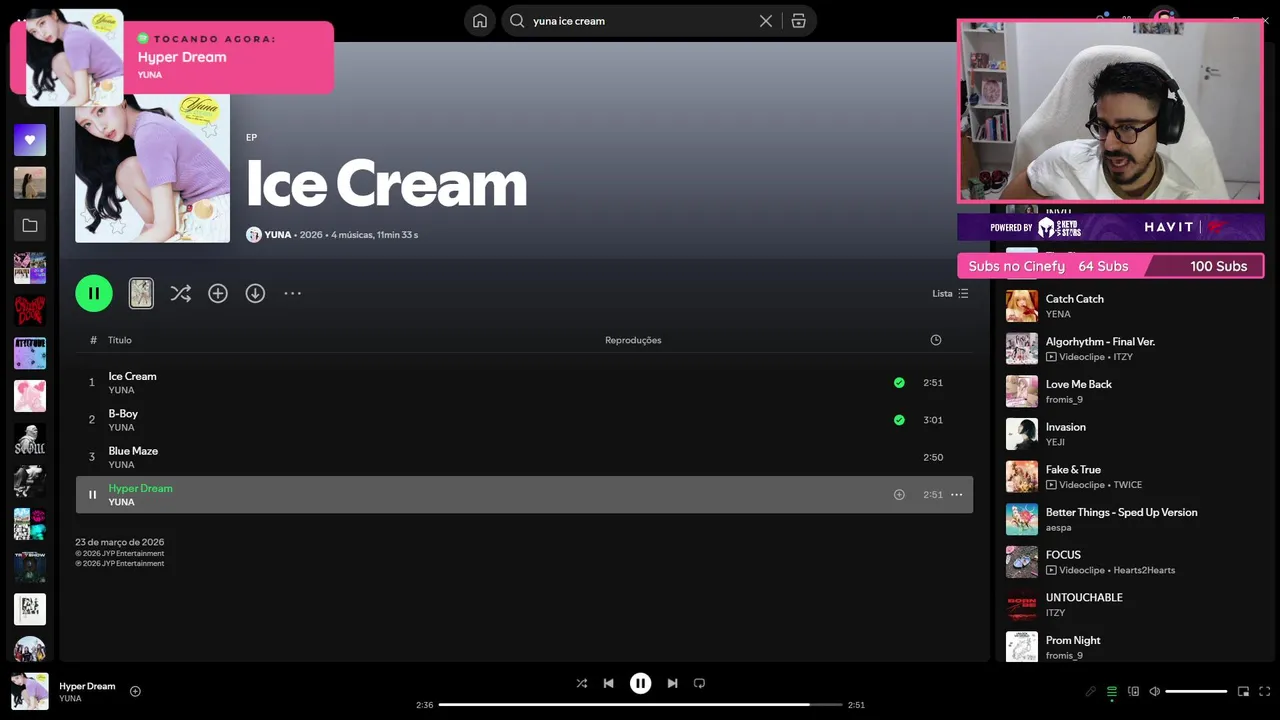Open Catch Catch by YENA in queue

(1135, 306)
